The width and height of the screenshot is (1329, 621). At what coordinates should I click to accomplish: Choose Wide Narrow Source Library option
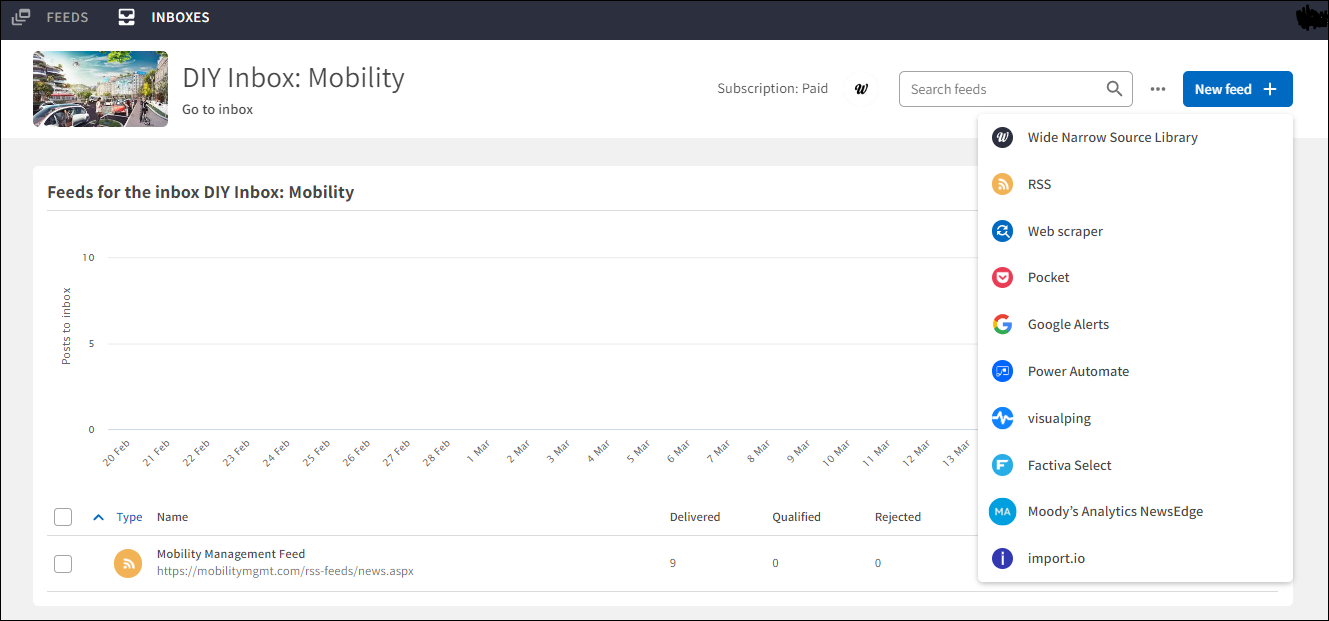click(1112, 138)
